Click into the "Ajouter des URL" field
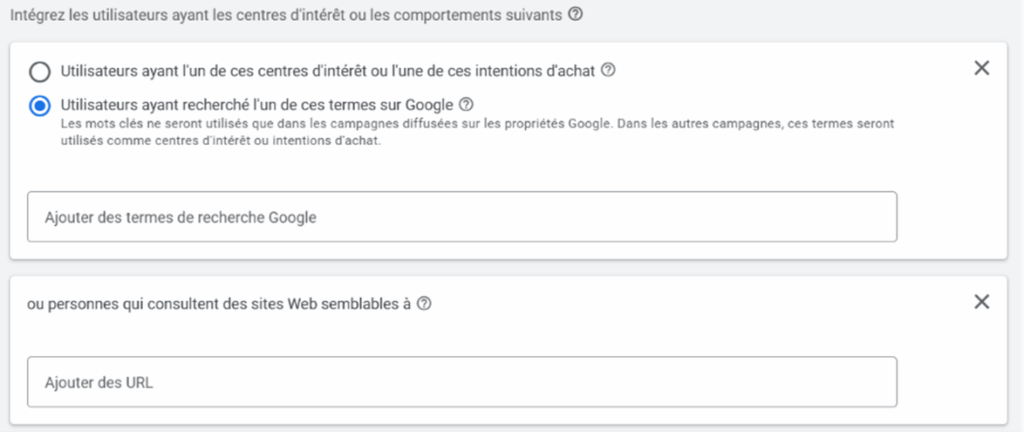Viewport: 1024px width, 432px height. click(462, 382)
